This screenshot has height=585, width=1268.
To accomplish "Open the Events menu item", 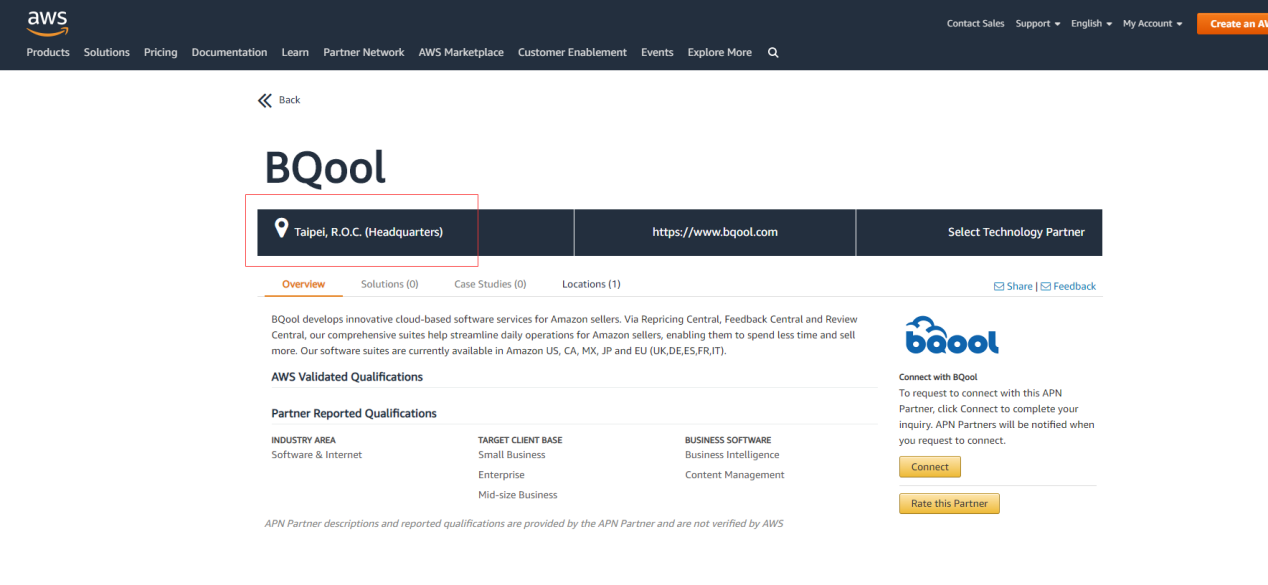I will [657, 52].
